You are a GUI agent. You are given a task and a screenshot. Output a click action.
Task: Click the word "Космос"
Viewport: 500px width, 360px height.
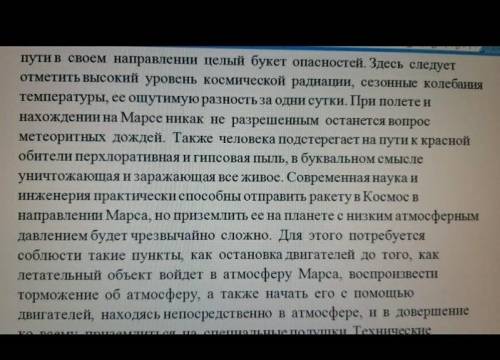pyautogui.click(x=385, y=197)
